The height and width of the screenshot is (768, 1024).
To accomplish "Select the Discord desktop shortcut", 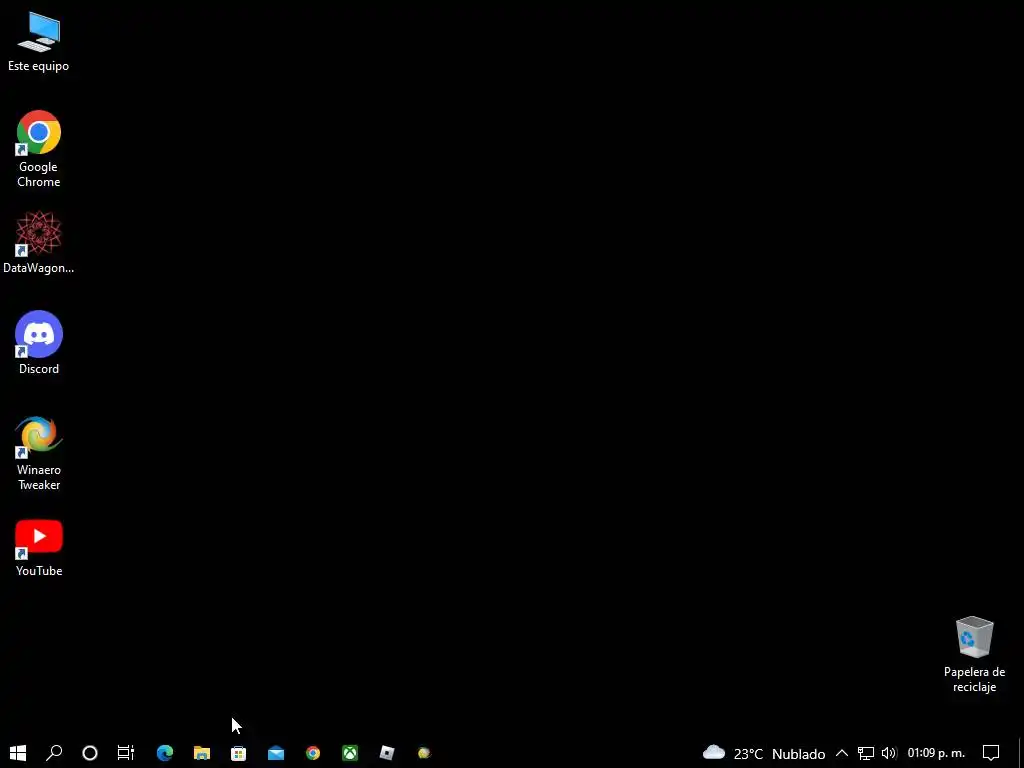I will click(x=39, y=343).
